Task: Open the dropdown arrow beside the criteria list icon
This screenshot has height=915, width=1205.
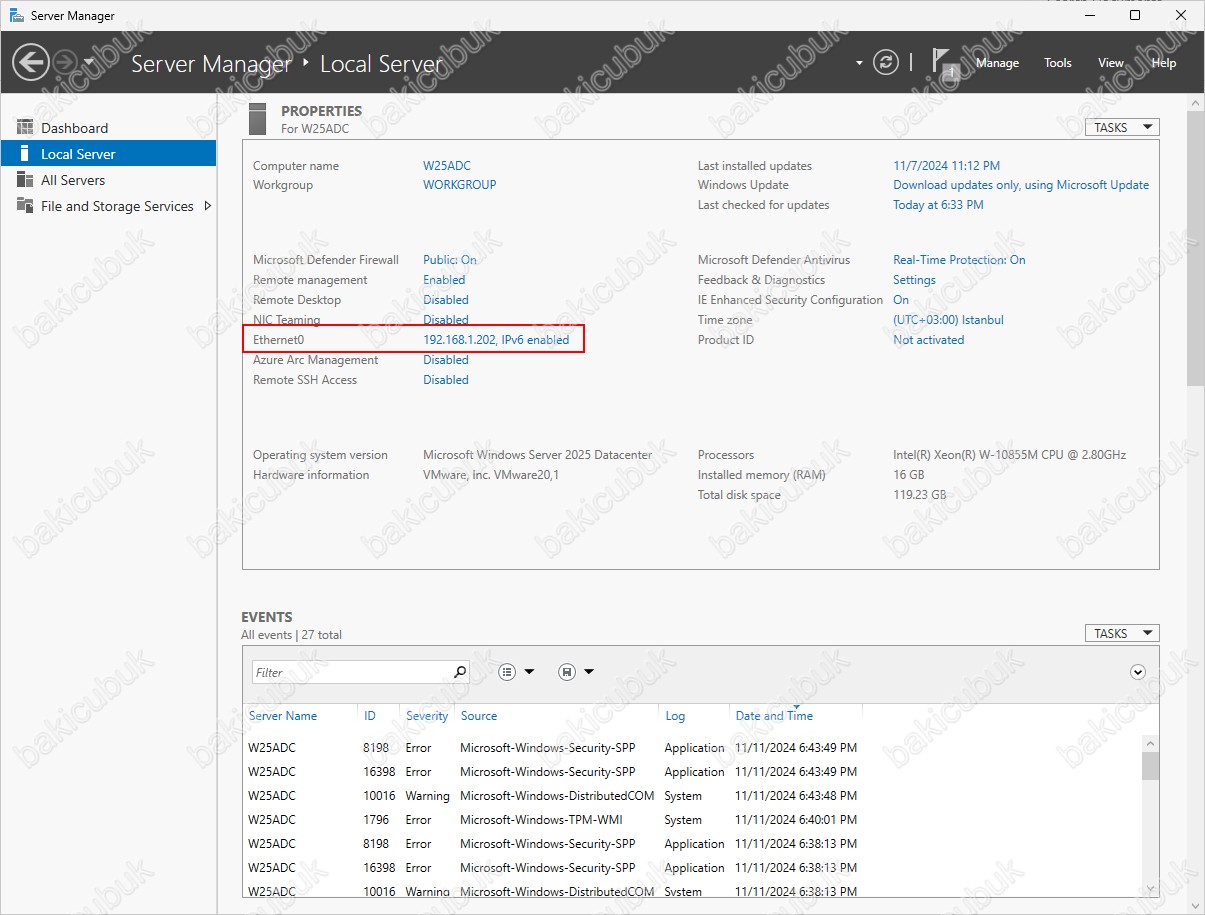Action: (x=530, y=672)
